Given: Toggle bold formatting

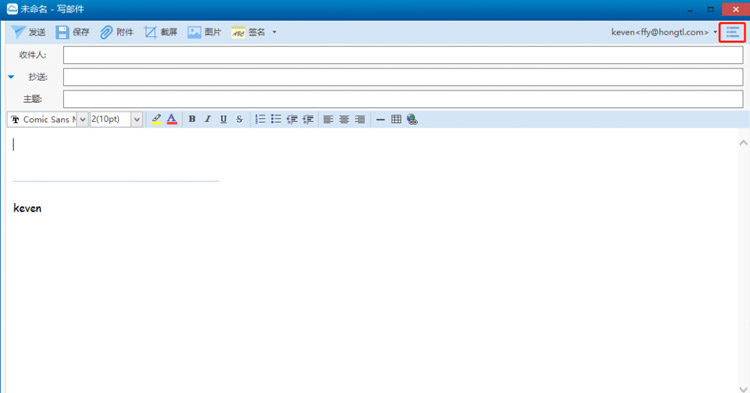Looking at the screenshot, I should click(192, 119).
